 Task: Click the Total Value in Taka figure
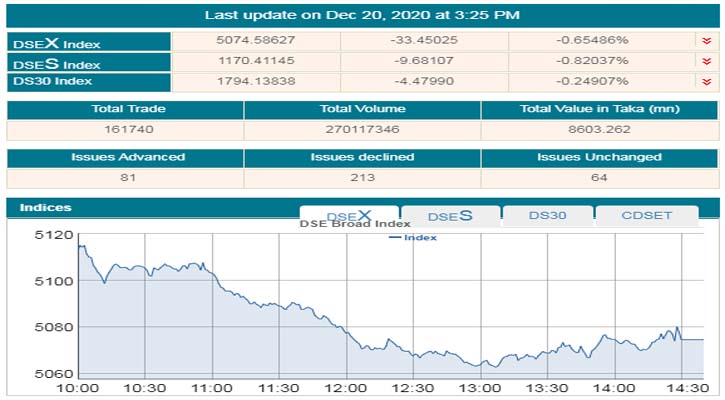[599, 130]
